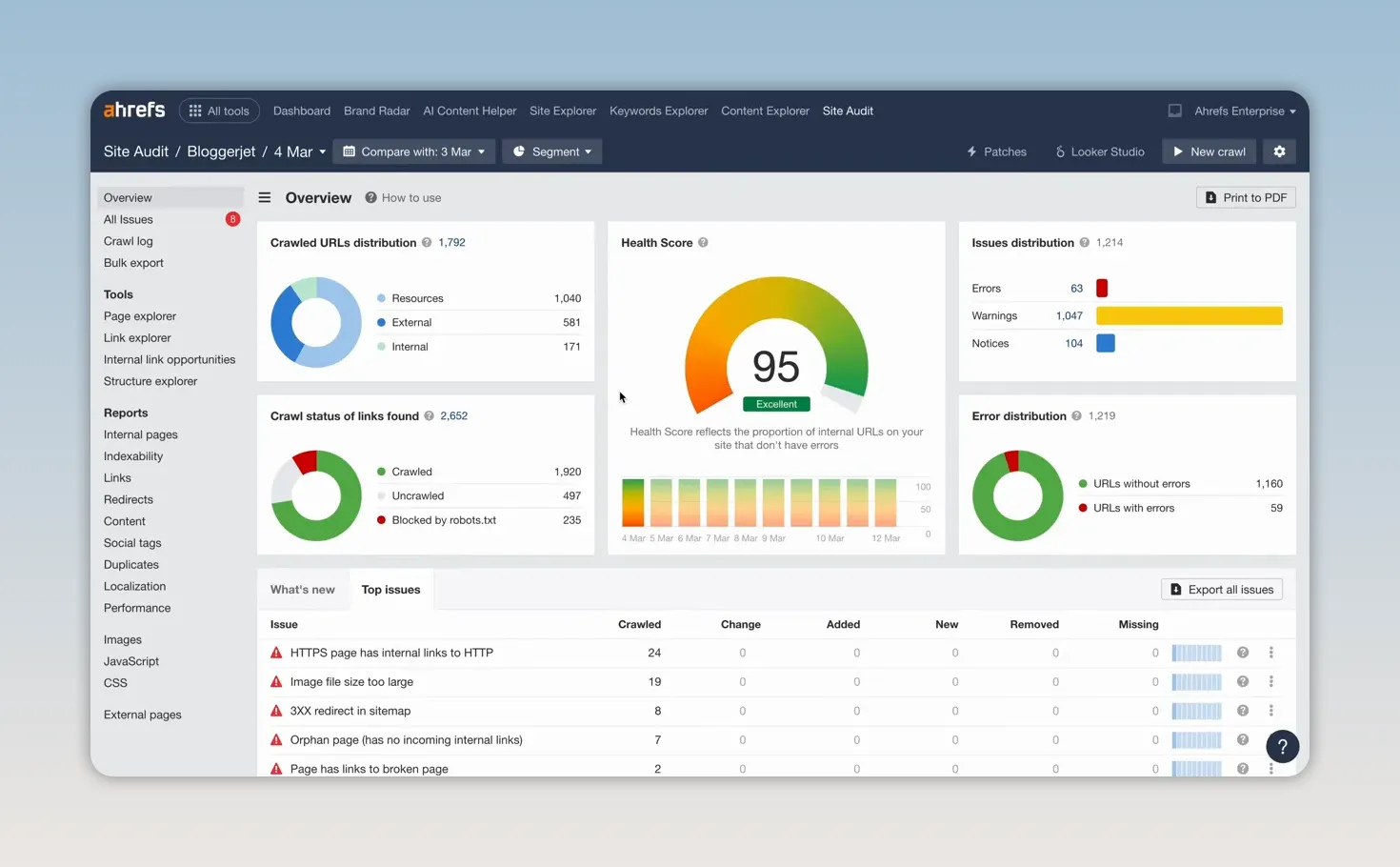Open the Segment dropdown

click(x=552, y=151)
